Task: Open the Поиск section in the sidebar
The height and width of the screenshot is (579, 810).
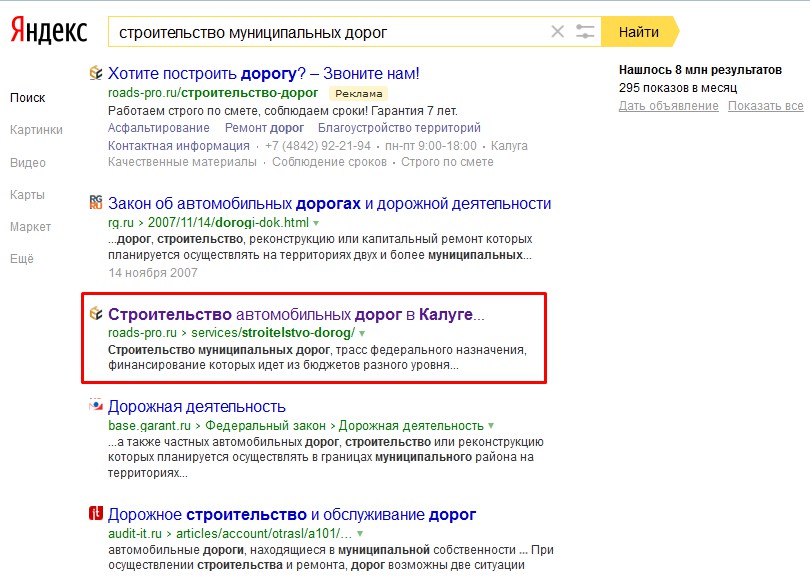Action: [28, 98]
